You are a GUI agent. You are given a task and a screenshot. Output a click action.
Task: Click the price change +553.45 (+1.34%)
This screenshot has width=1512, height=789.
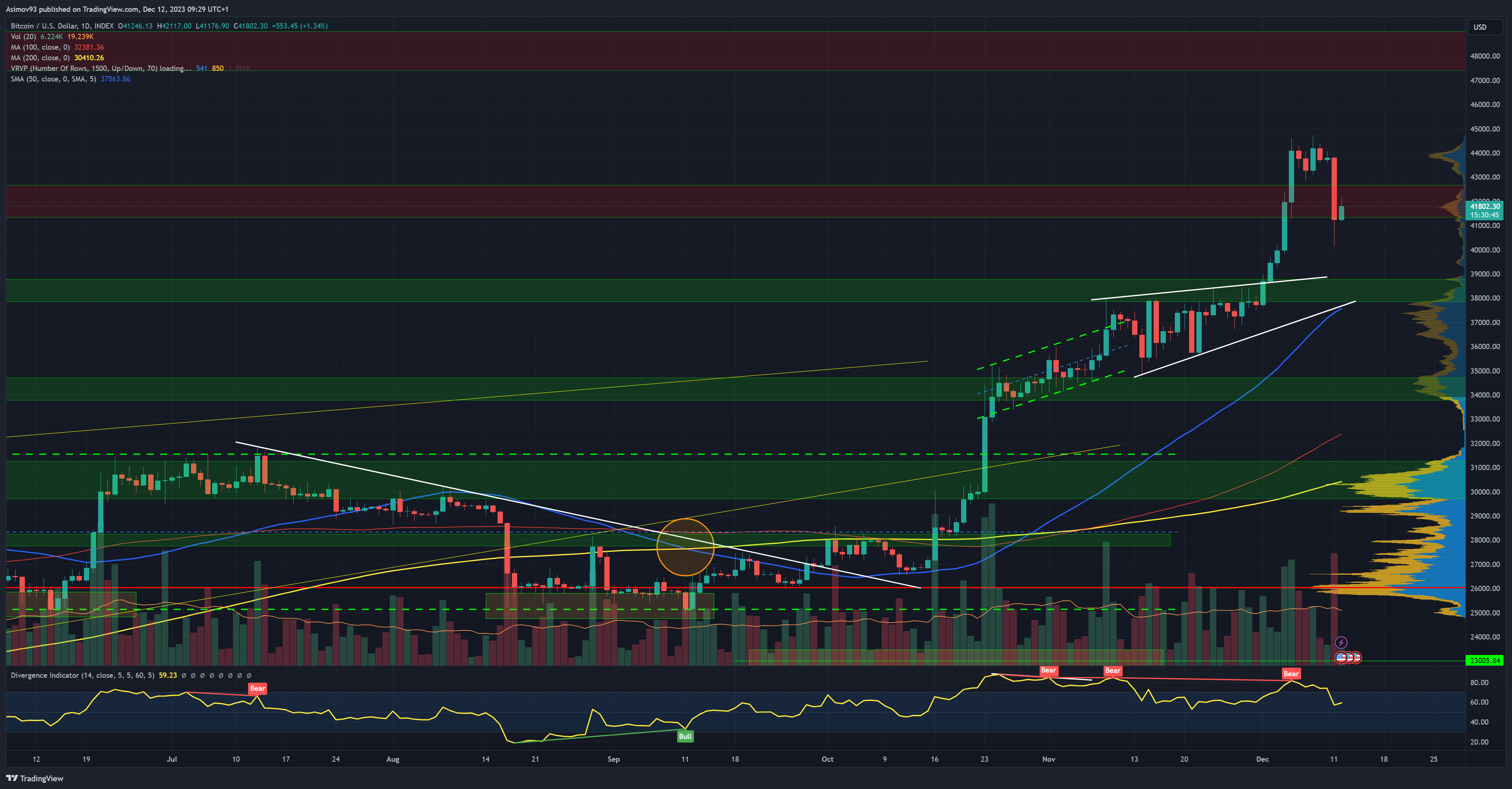pos(299,26)
